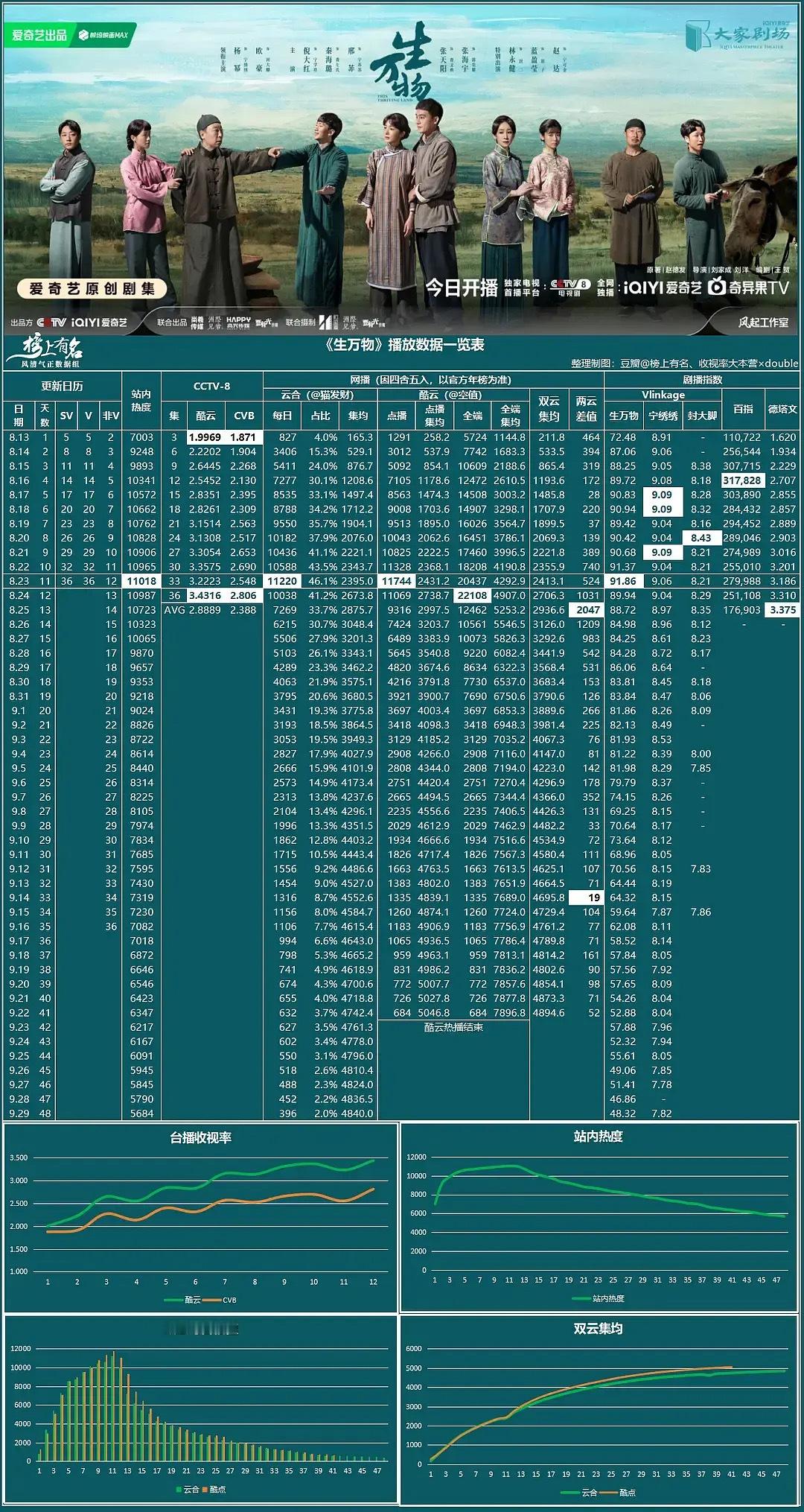Click the 宁绣绣 column header
This screenshot has height=1512, width=804.
663,416
